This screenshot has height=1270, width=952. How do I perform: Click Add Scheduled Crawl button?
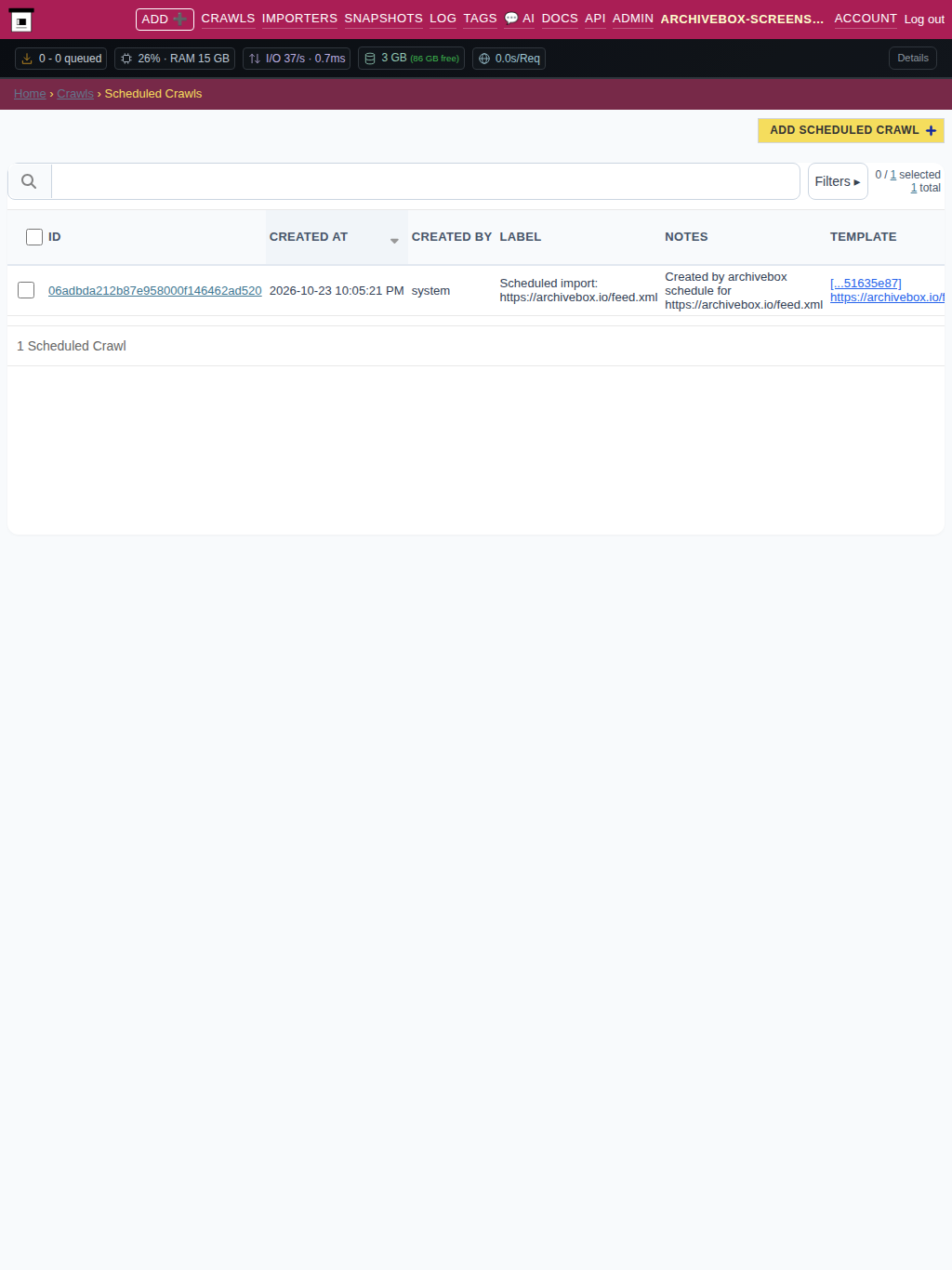(851, 130)
